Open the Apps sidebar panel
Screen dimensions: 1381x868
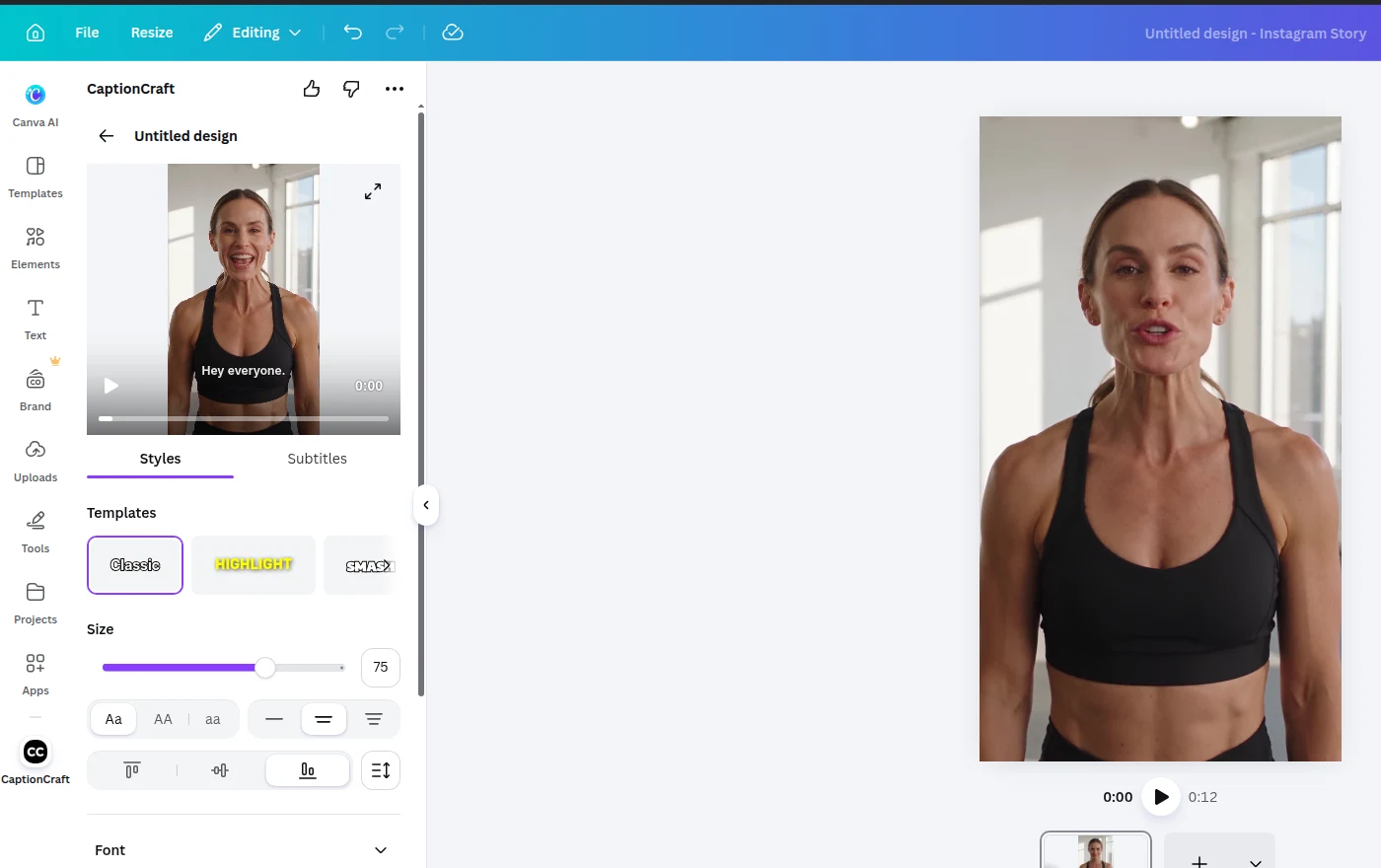pos(36,674)
